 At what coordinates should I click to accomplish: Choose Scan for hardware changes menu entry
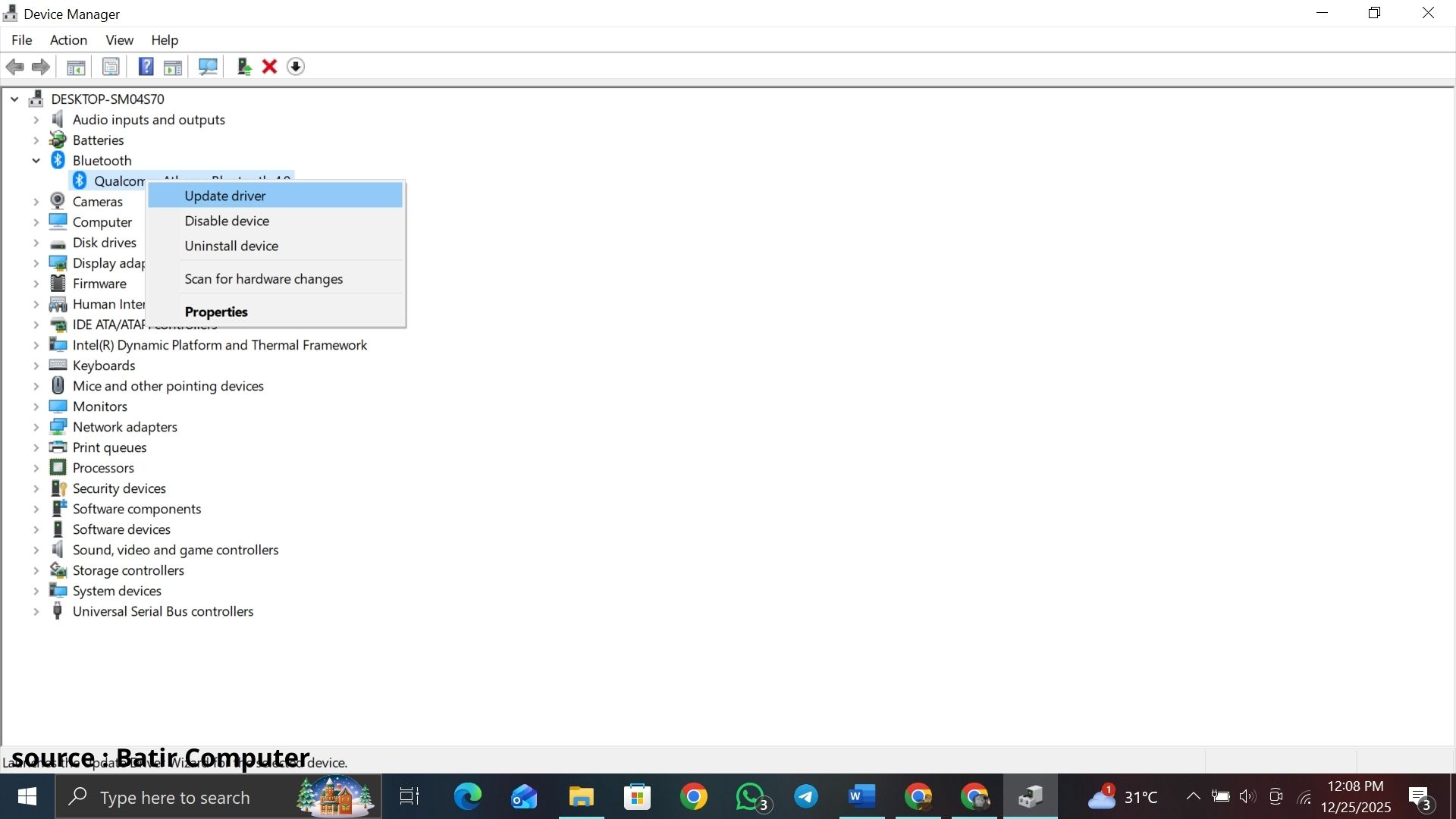point(275,279)
